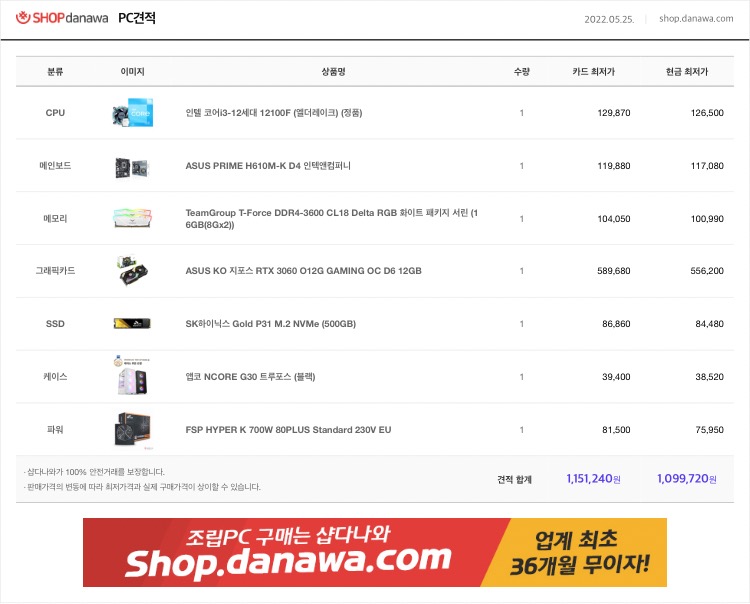Click the ASUS PRIME H610M-K motherboard image

click(132, 168)
